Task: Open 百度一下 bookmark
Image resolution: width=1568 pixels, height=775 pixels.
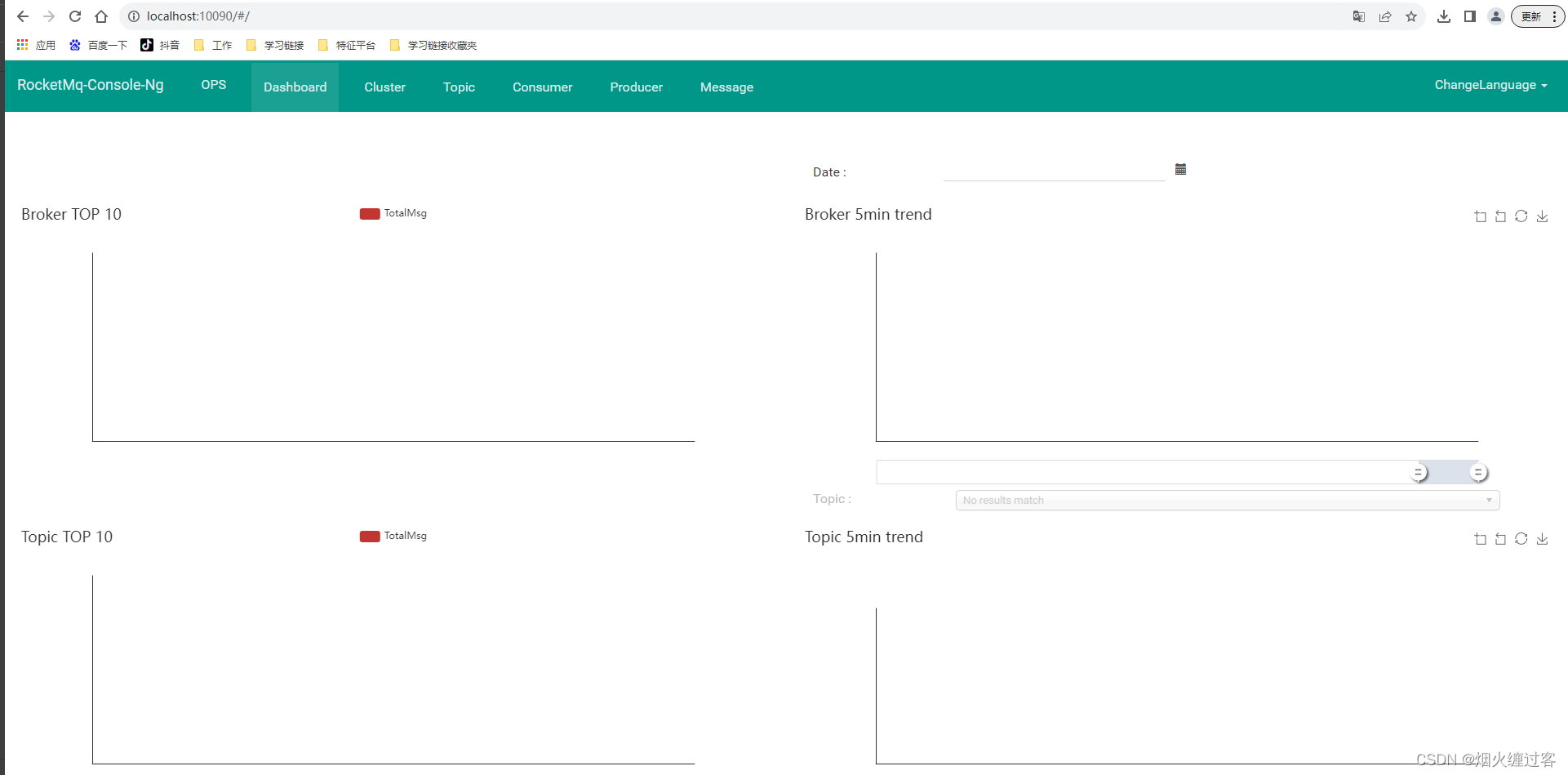Action: click(98, 45)
